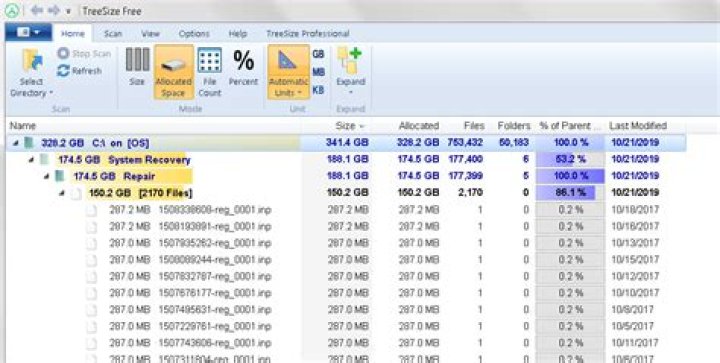Select file 1507229761-reg_0001.inp

coord(215,326)
